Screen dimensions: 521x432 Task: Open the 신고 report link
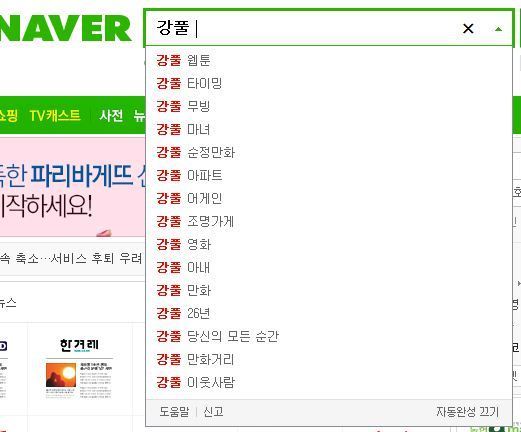tap(213, 412)
